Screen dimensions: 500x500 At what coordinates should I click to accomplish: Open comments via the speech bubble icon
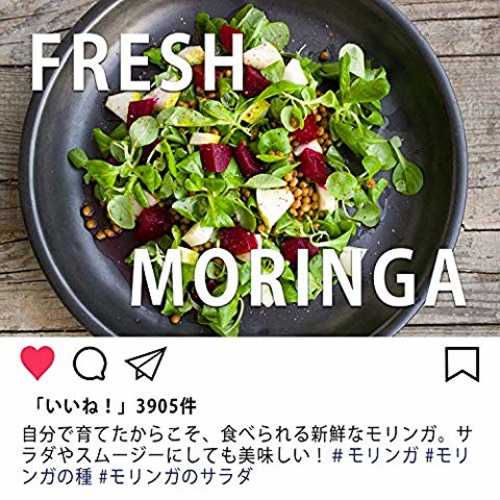pyautogui.click(x=90, y=363)
